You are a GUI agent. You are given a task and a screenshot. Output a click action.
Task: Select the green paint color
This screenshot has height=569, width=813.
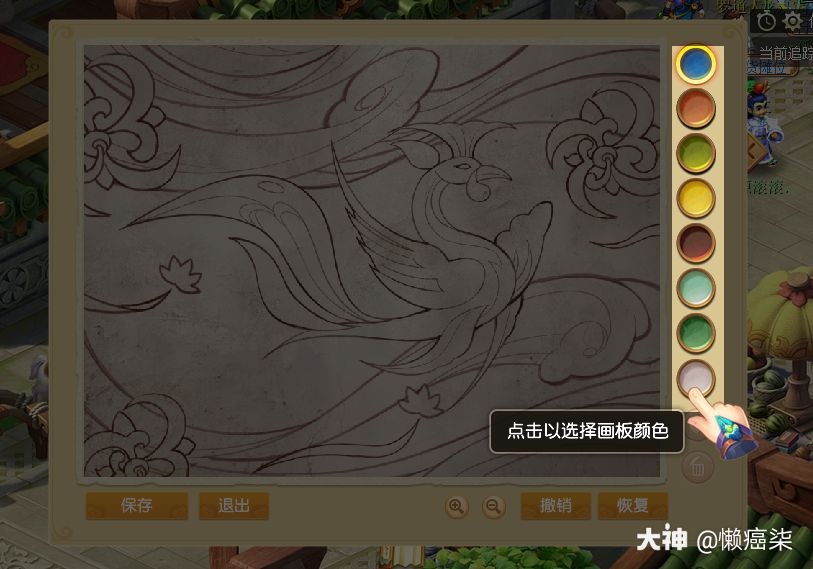tap(696, 334)
